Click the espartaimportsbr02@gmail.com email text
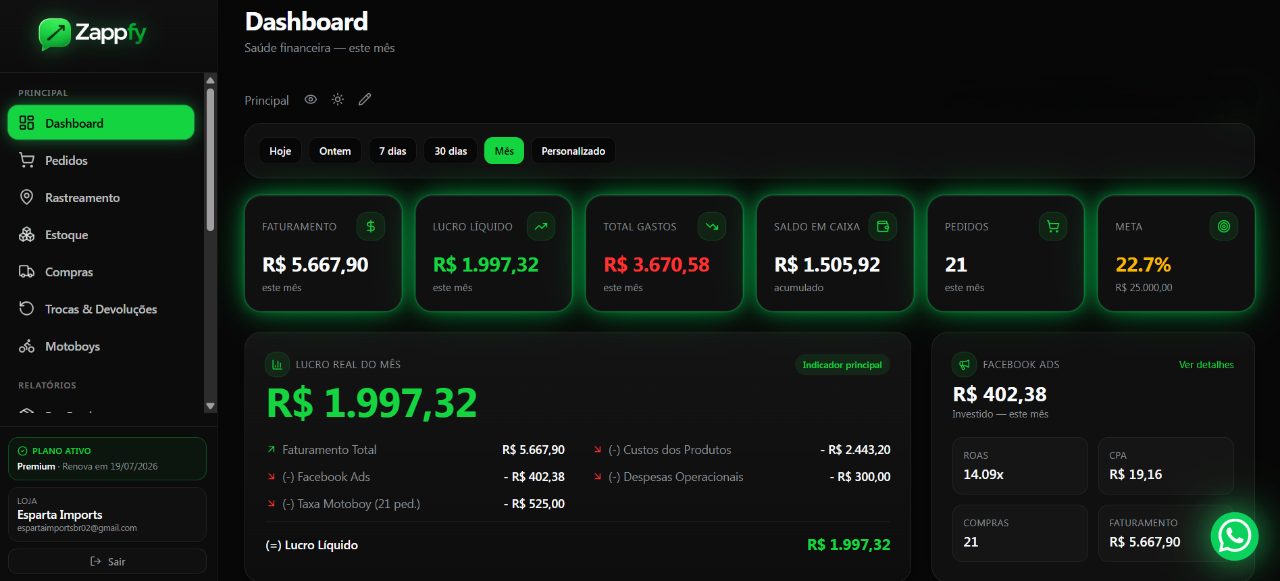 [77, 528]
